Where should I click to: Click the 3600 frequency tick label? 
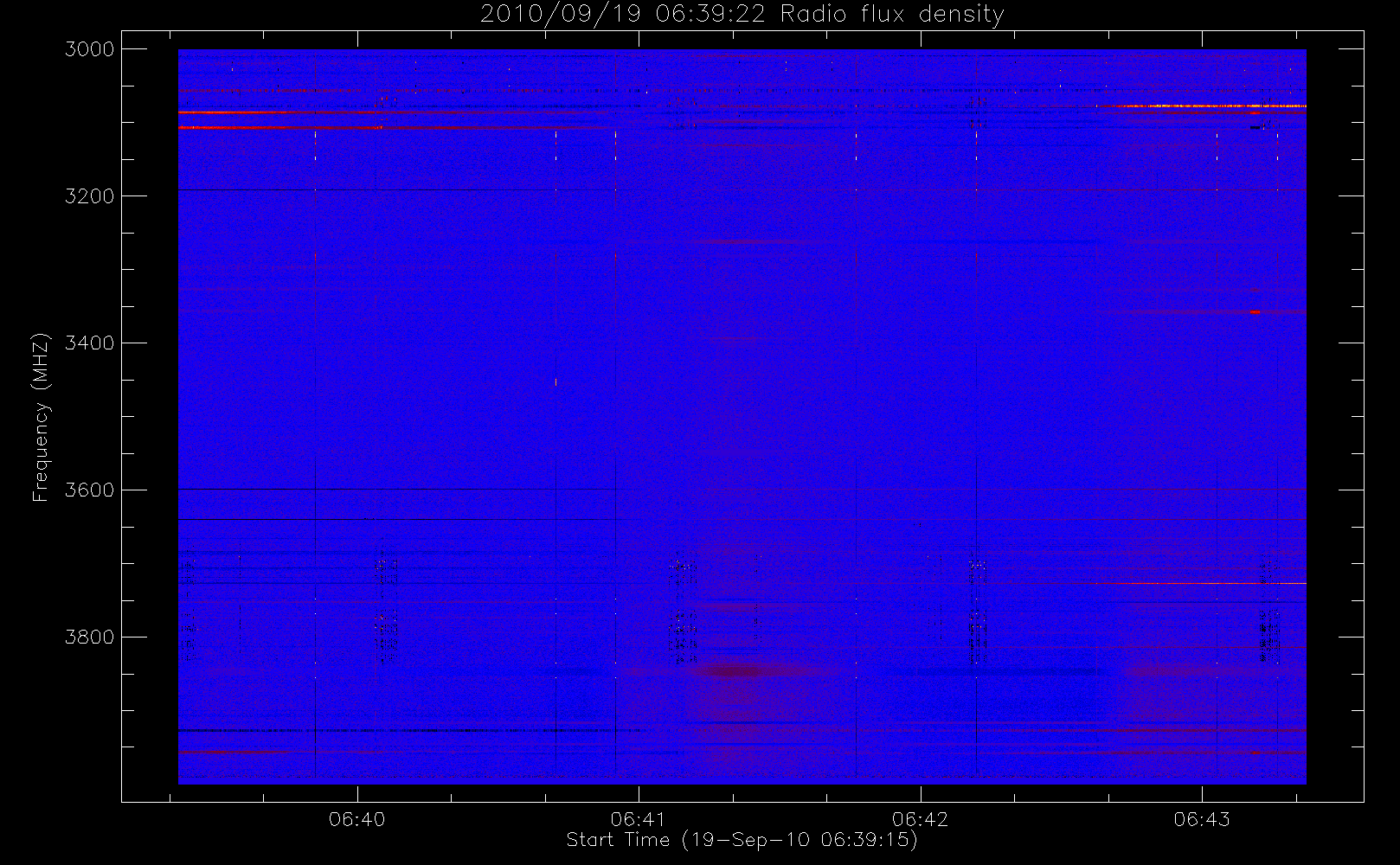pyautogui.click(x=90, y=490)
